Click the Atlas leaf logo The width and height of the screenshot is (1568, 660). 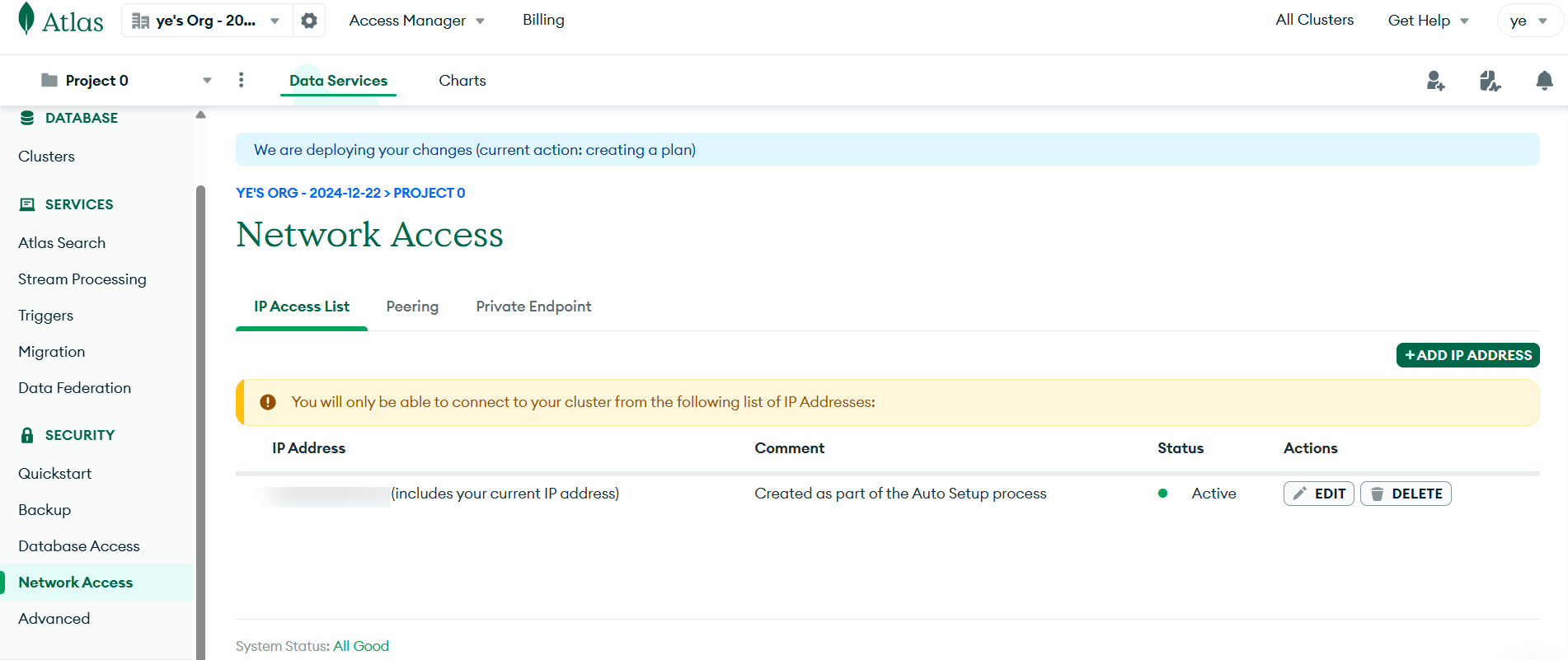coord(27,19)
